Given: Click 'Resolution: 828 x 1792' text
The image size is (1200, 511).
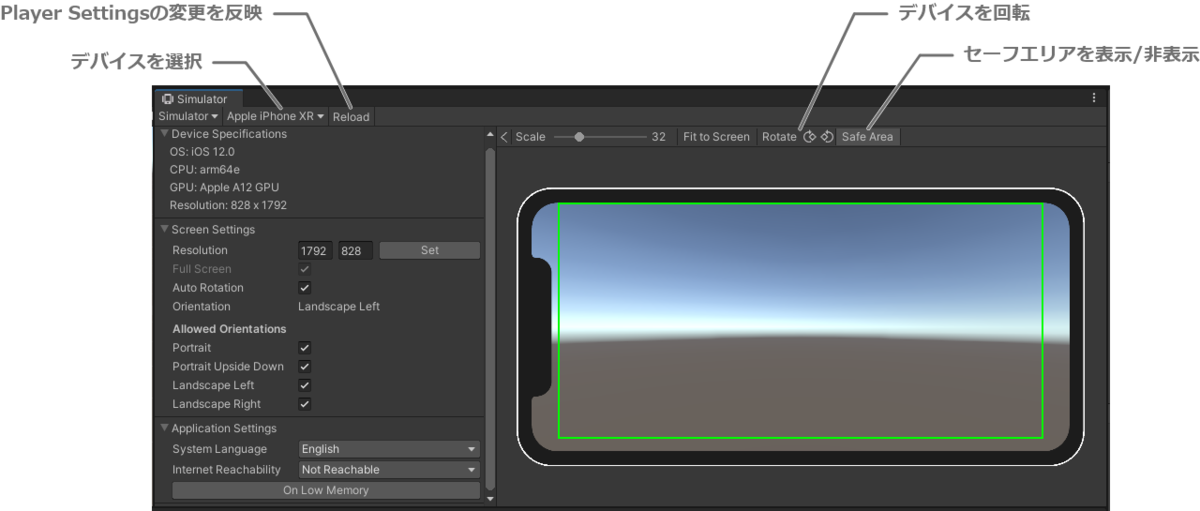Looking at the screenshot, I should [229, 206].
